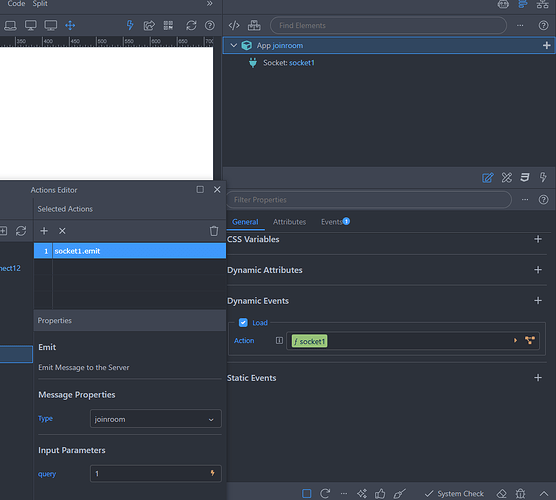556x500 pixels.
Task: Expand view modes double chevron
Action: [x=210, y=4]
